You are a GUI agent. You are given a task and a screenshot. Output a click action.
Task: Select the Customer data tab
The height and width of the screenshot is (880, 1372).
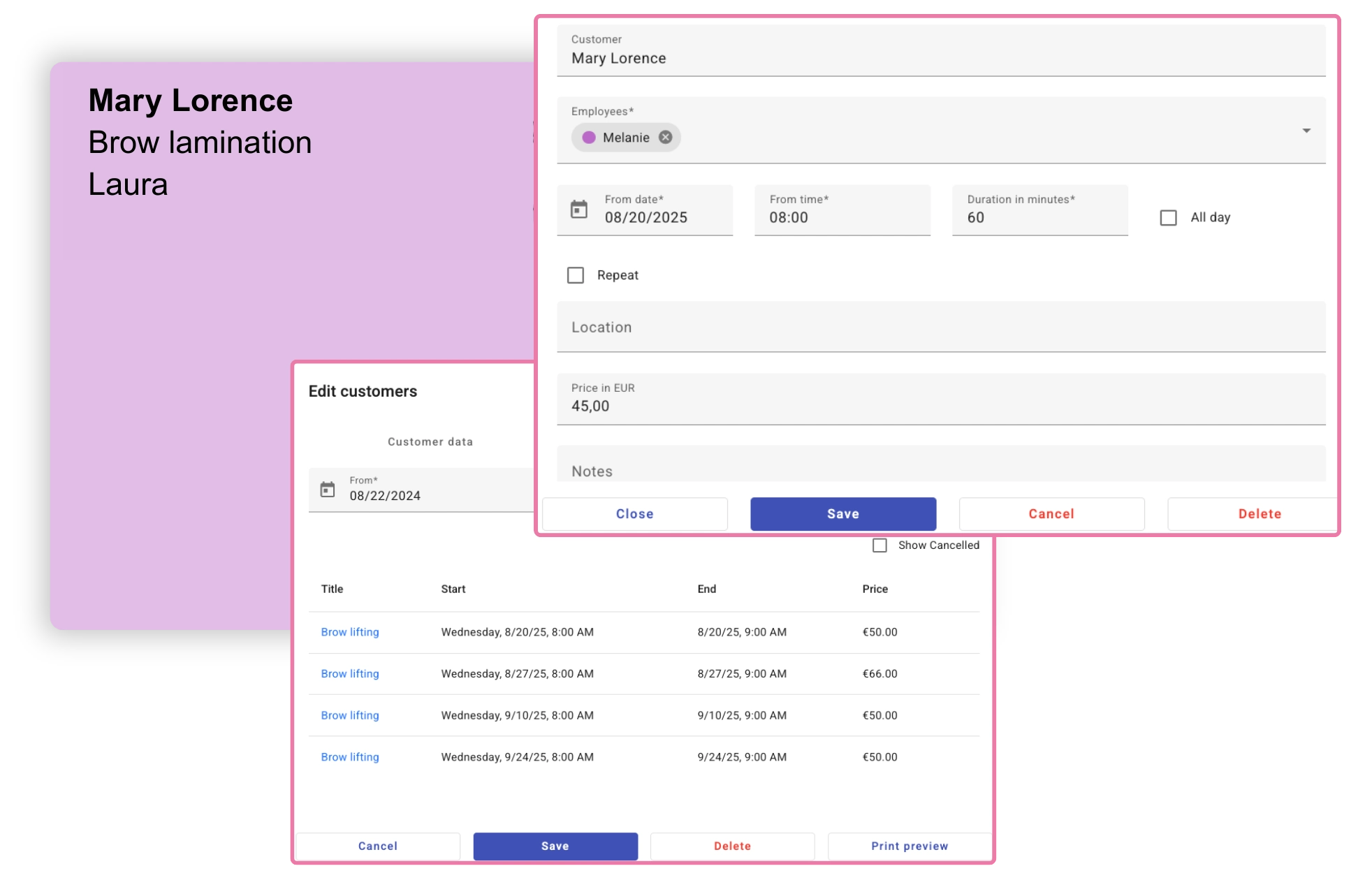tap(430, 441)
